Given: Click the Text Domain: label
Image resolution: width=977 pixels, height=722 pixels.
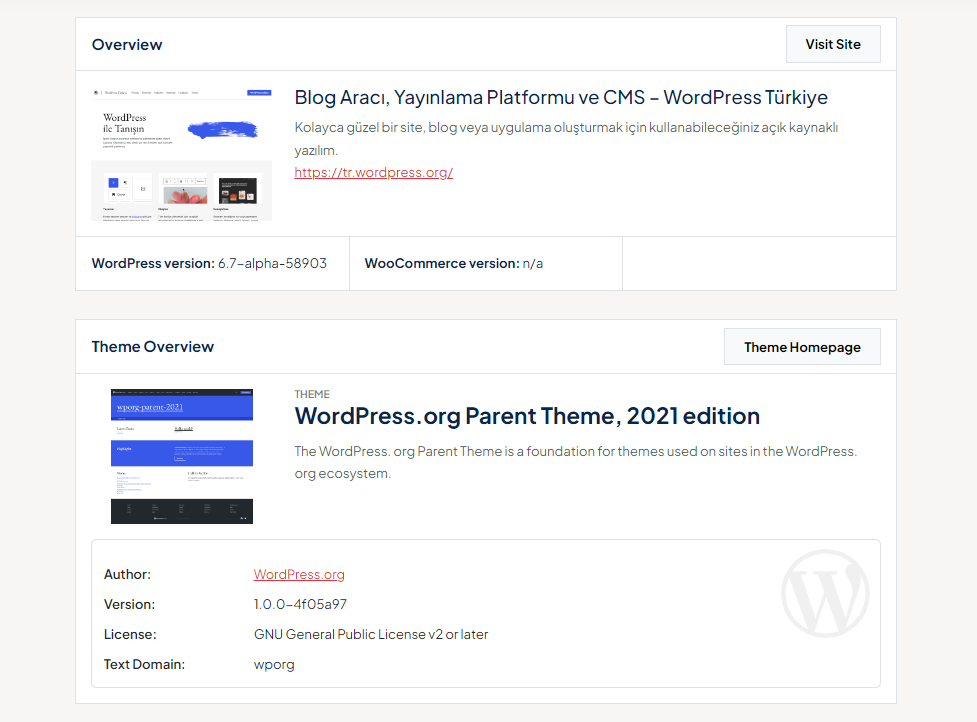Looking at the screenshot, I should coord(145,664).
